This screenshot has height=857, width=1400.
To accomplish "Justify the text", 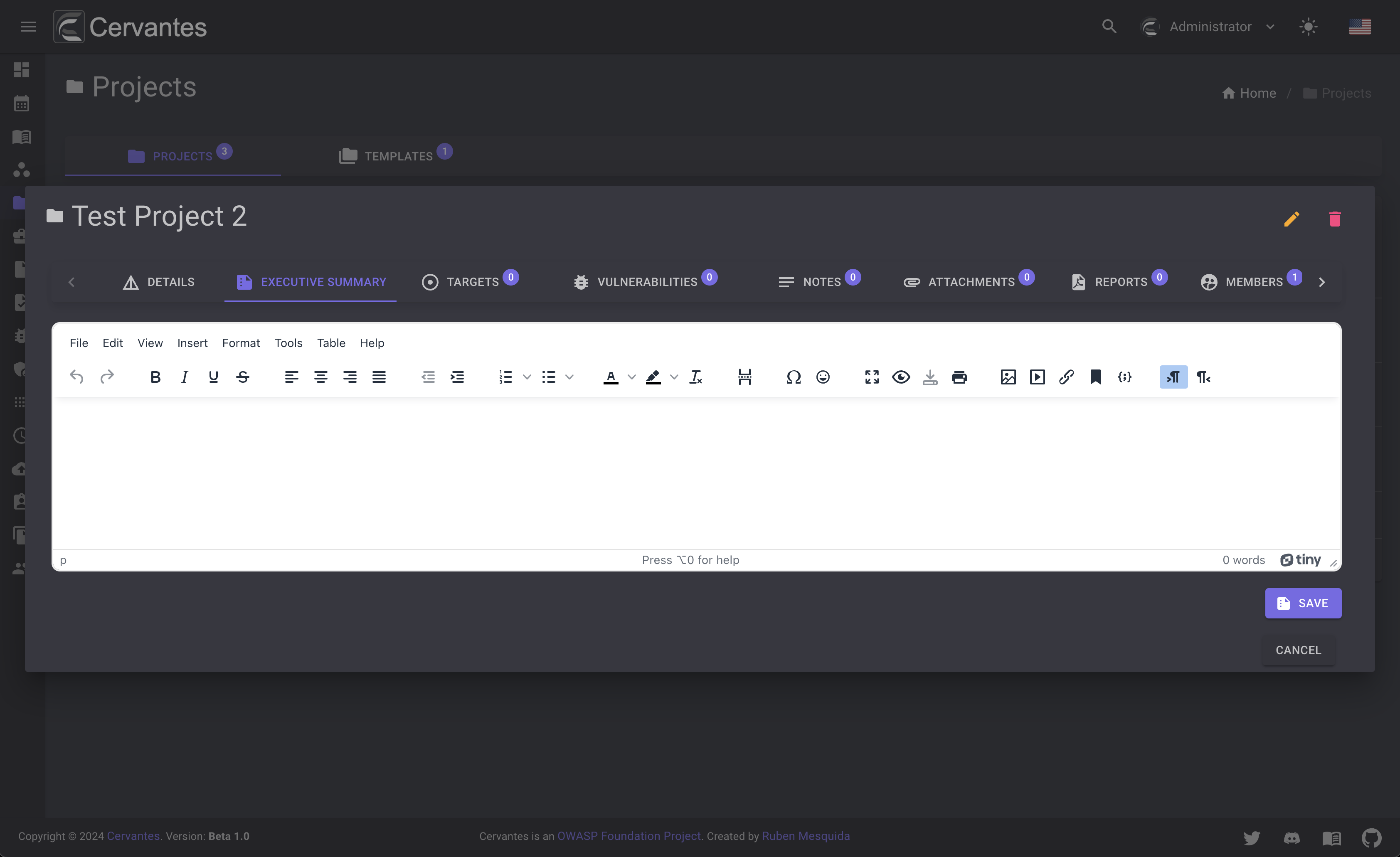I will point(379,377).
